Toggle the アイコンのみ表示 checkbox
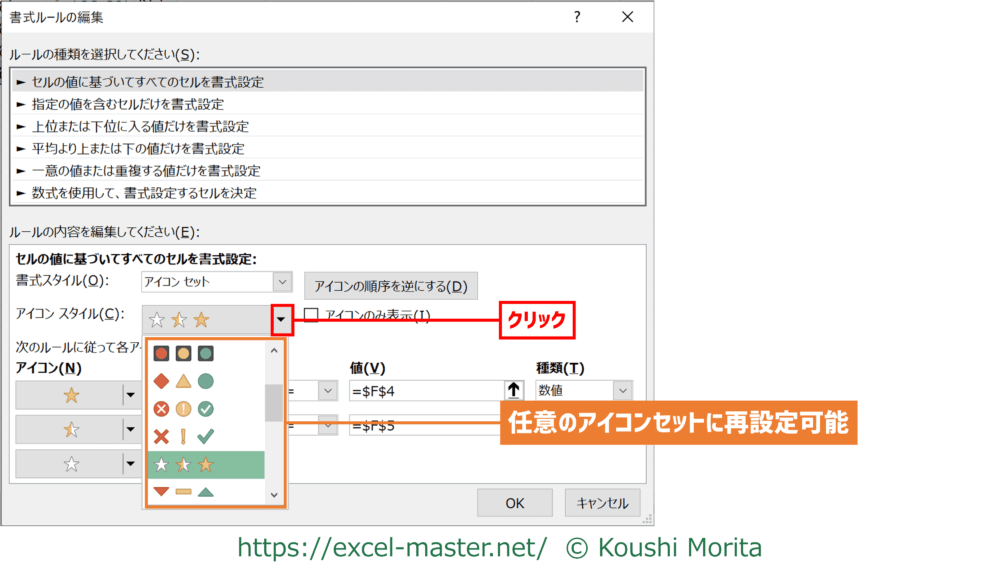 311,316
